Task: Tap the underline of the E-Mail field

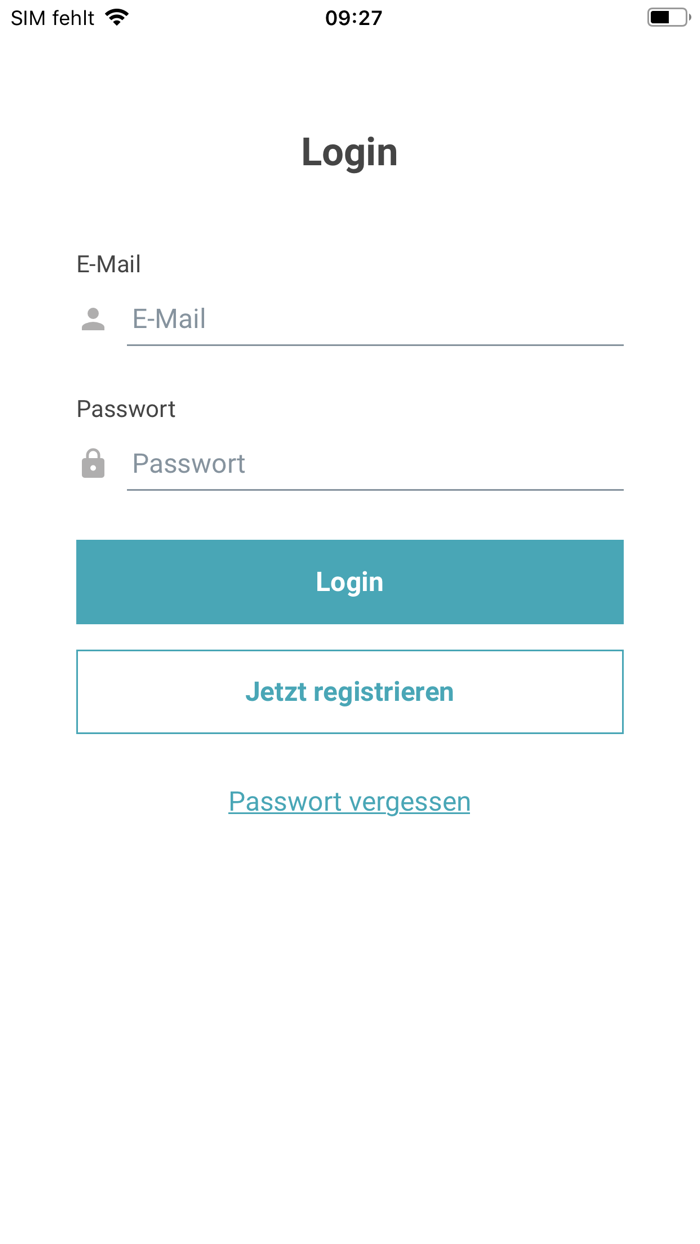Action: click(375, 345)
